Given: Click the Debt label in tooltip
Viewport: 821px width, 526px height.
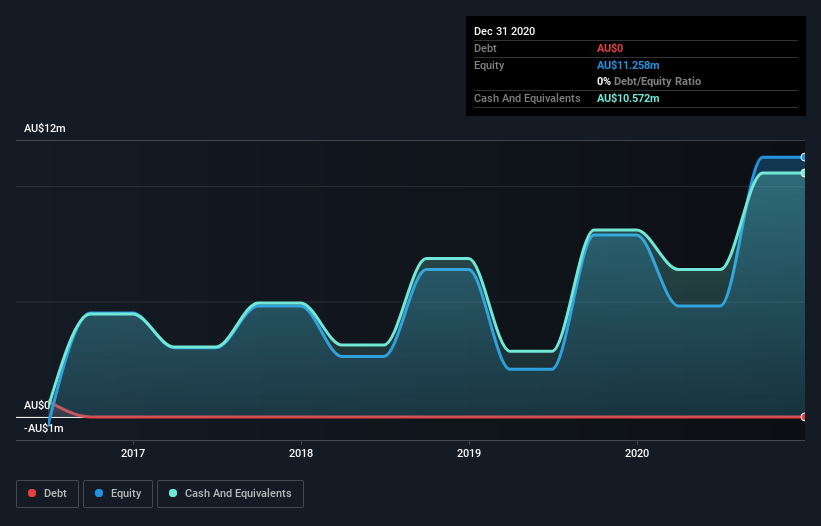Looking at the screenshot, I should 485,48.
